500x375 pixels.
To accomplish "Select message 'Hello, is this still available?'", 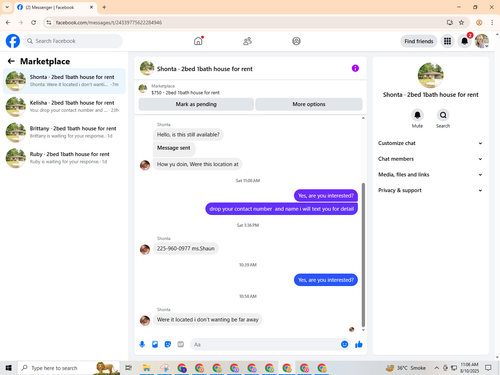I will pos(188,134).
